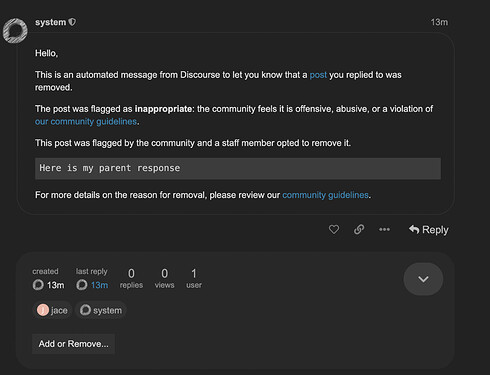
Task: Click the 'Here is my parent response' code block
Action: pyautogui.click(x=238, y=168)
